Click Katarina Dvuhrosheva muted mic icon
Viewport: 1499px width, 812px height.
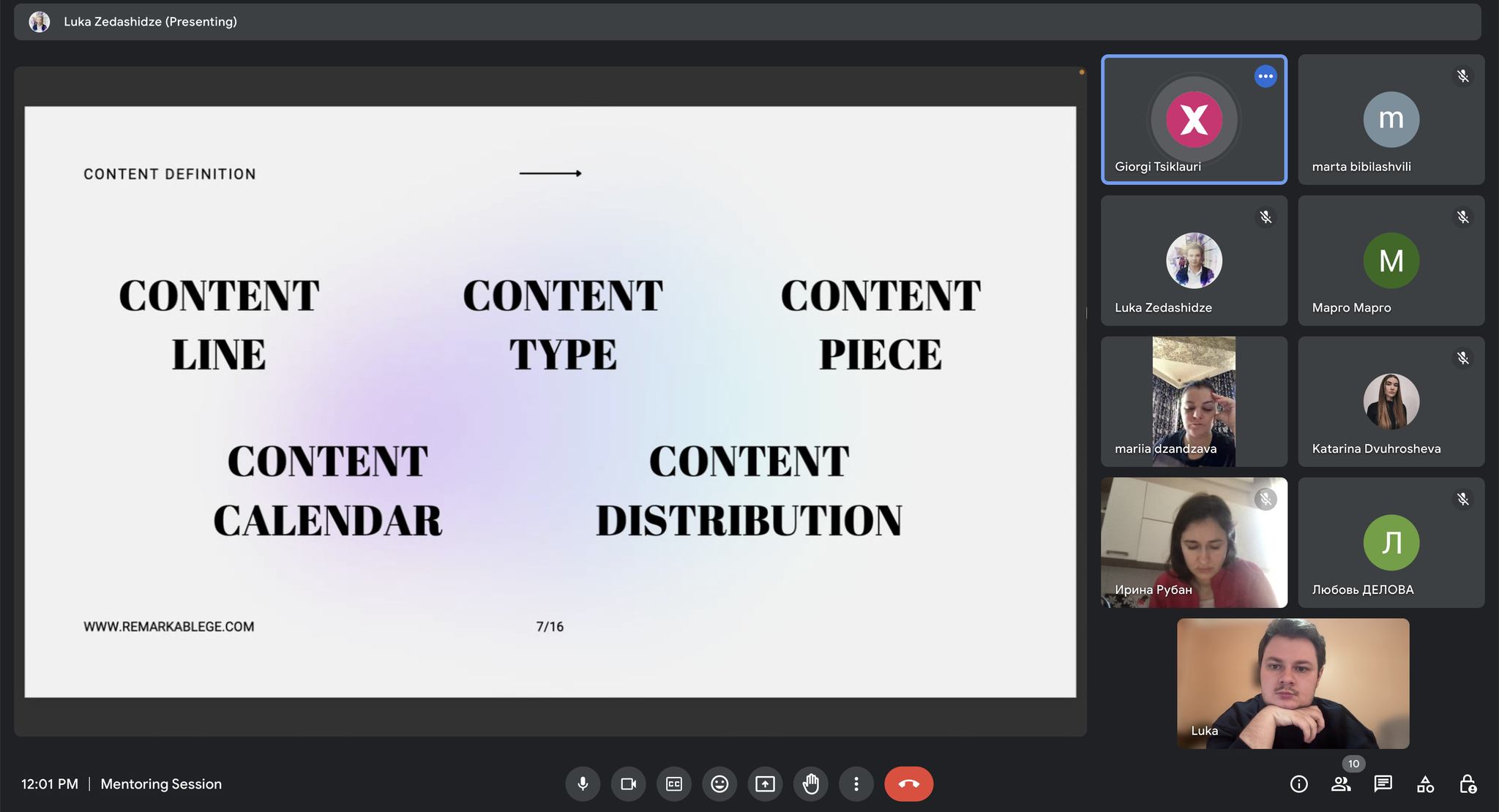pos(1462,358)
